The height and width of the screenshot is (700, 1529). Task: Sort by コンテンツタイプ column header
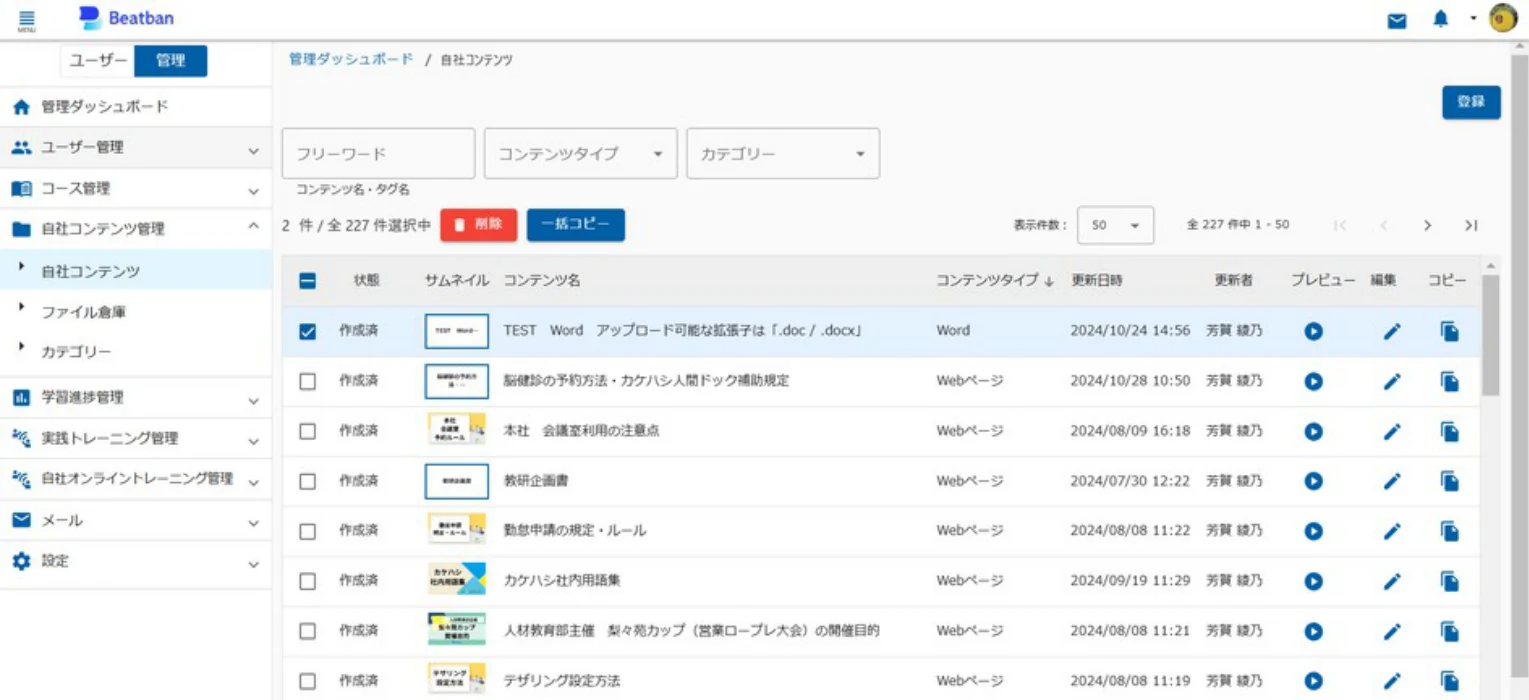point(995,281)
